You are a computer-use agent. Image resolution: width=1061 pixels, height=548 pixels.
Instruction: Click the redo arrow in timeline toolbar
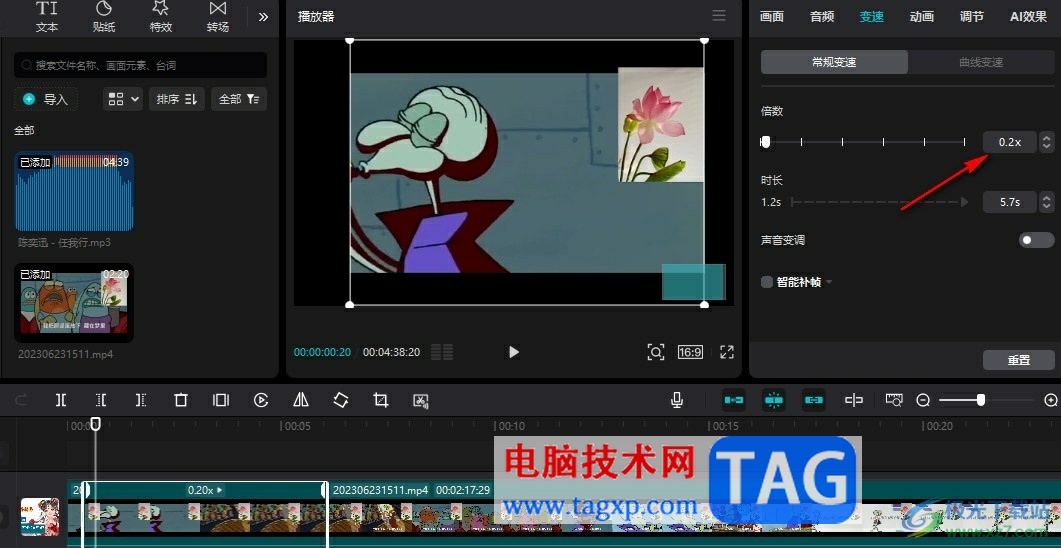pos(21,400)
